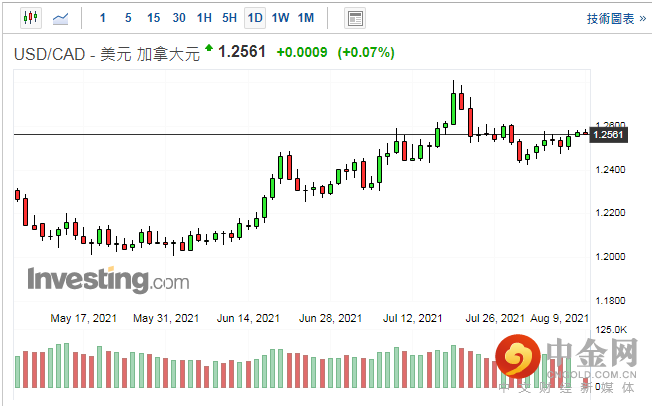This screenshot has width=652, height=406.
Task: Click the Jun 28, 2021 date label
Action: [330, 318]
